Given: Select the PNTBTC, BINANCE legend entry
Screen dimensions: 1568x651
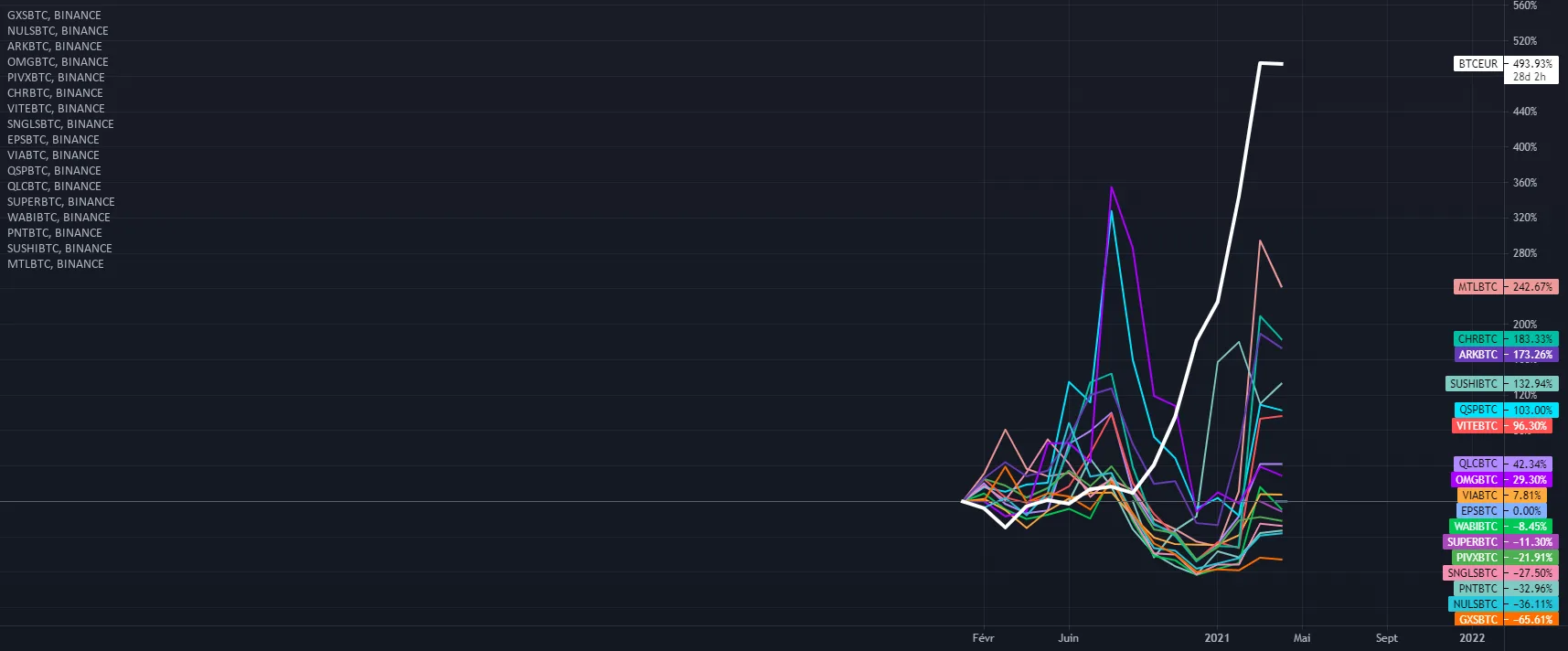Looking at the screenshot, I should pos(55,233).
